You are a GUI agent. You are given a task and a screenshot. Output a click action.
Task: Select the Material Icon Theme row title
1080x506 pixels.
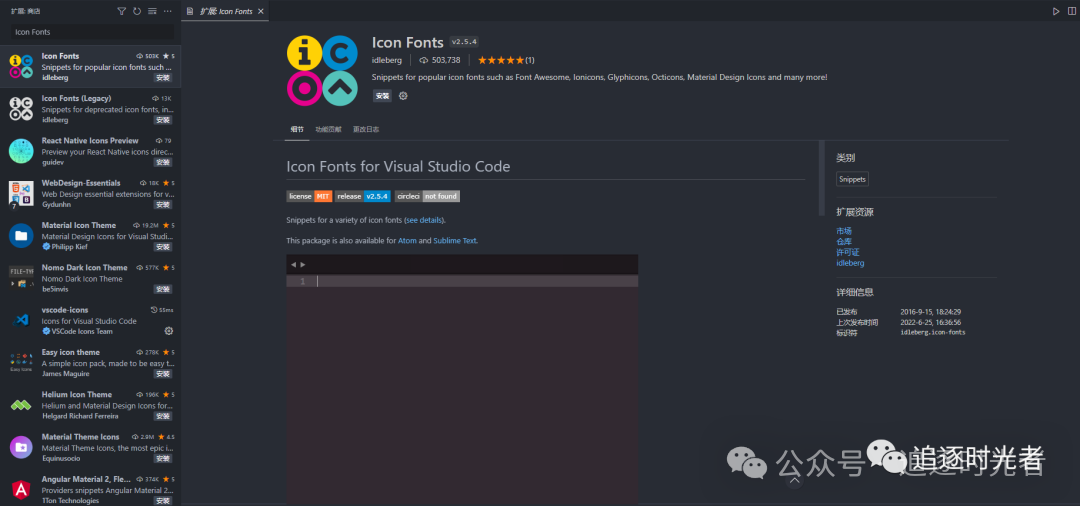79,225
